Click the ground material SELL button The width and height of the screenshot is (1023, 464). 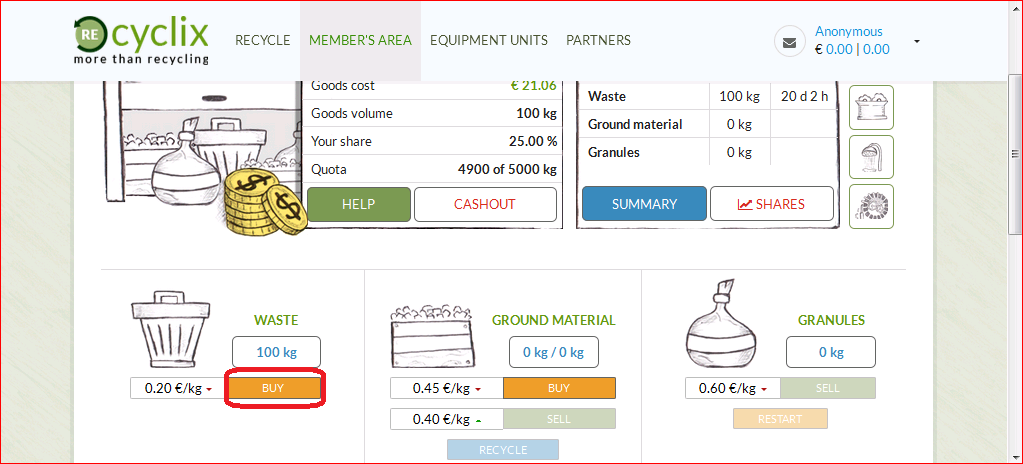point(559,419)
